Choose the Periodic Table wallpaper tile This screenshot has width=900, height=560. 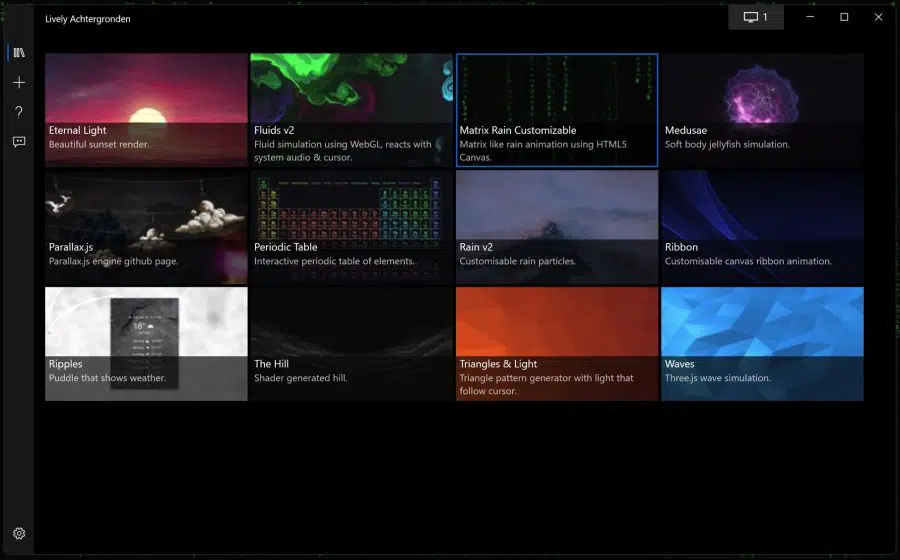click(x=352, y=227)
